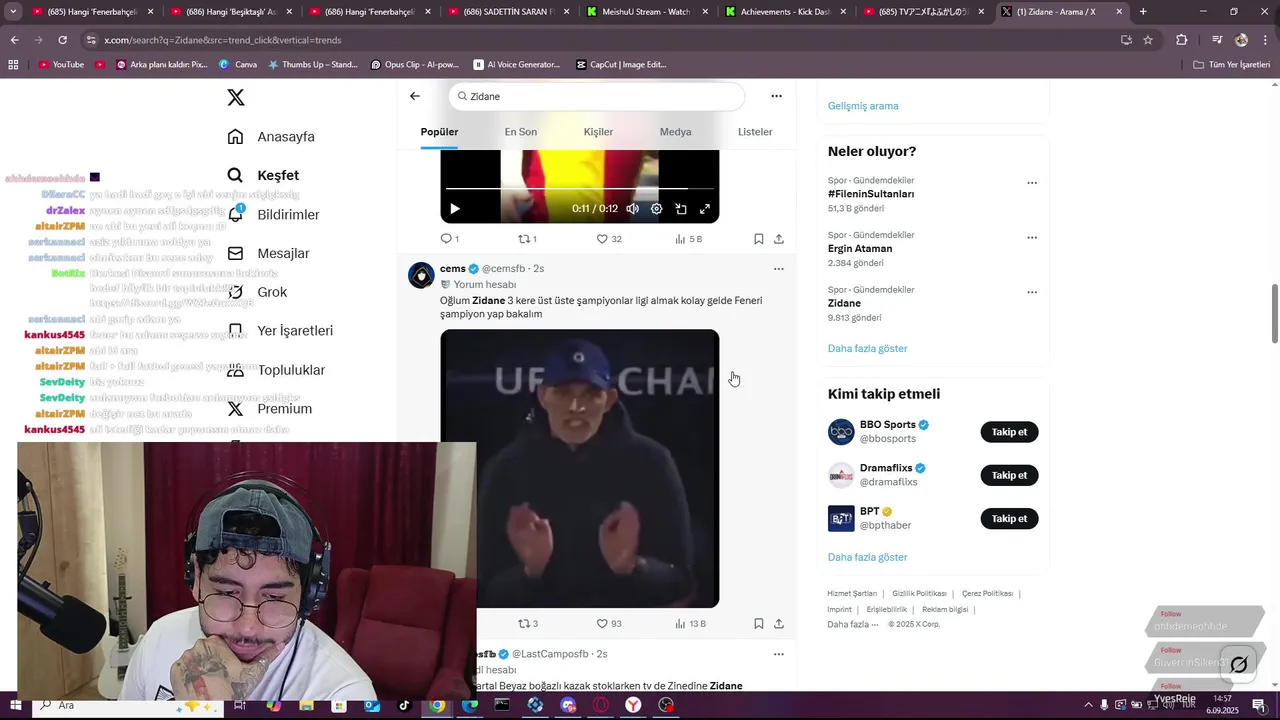Open video settings gear
This screenshot has width=1280, height=720.
coord(657,209)
